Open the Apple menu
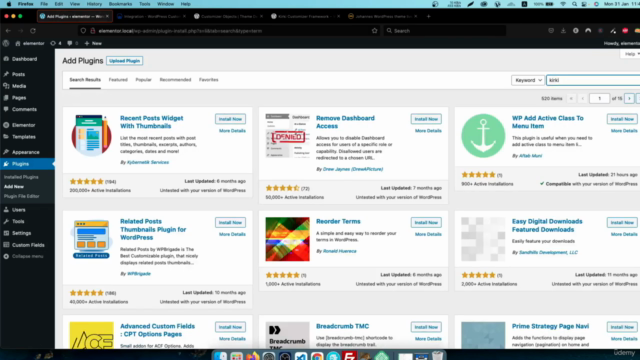The width and height of the screenshot is (640, 360). (9, 4)
